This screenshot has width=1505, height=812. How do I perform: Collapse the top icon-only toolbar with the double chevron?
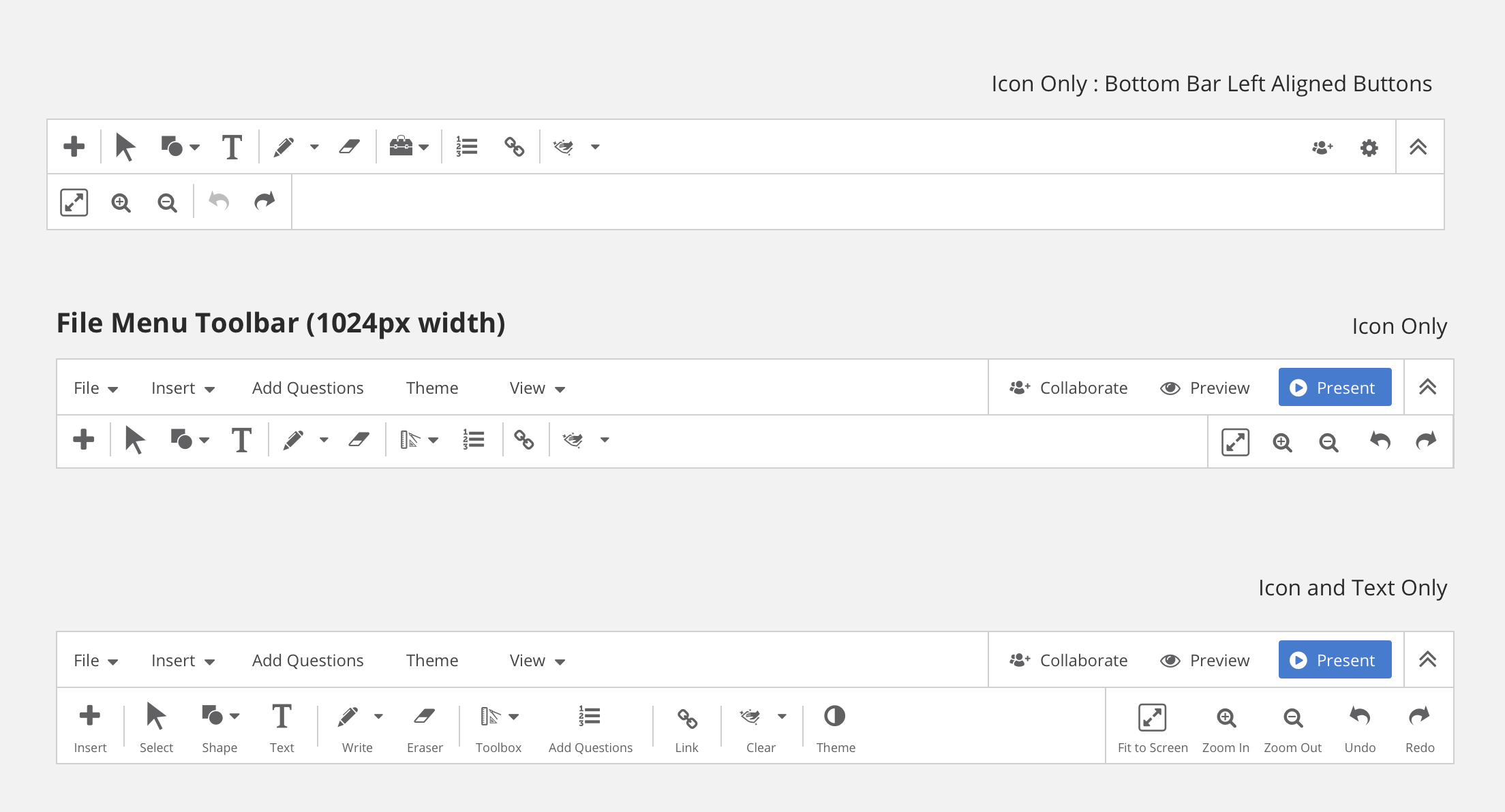[x=1418, y=147]
